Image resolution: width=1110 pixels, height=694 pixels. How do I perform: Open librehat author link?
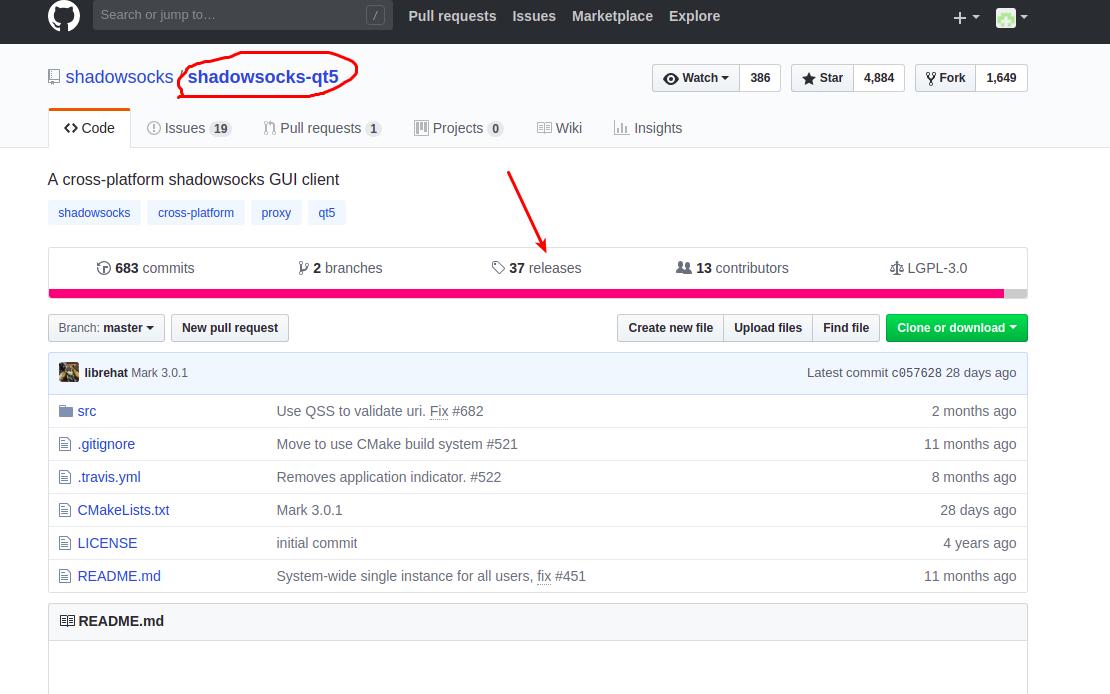coord(106,372)
